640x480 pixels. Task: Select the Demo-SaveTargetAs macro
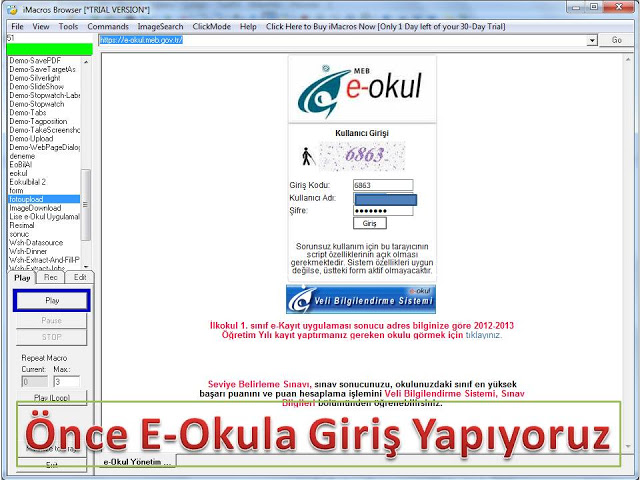pos(42,69)
